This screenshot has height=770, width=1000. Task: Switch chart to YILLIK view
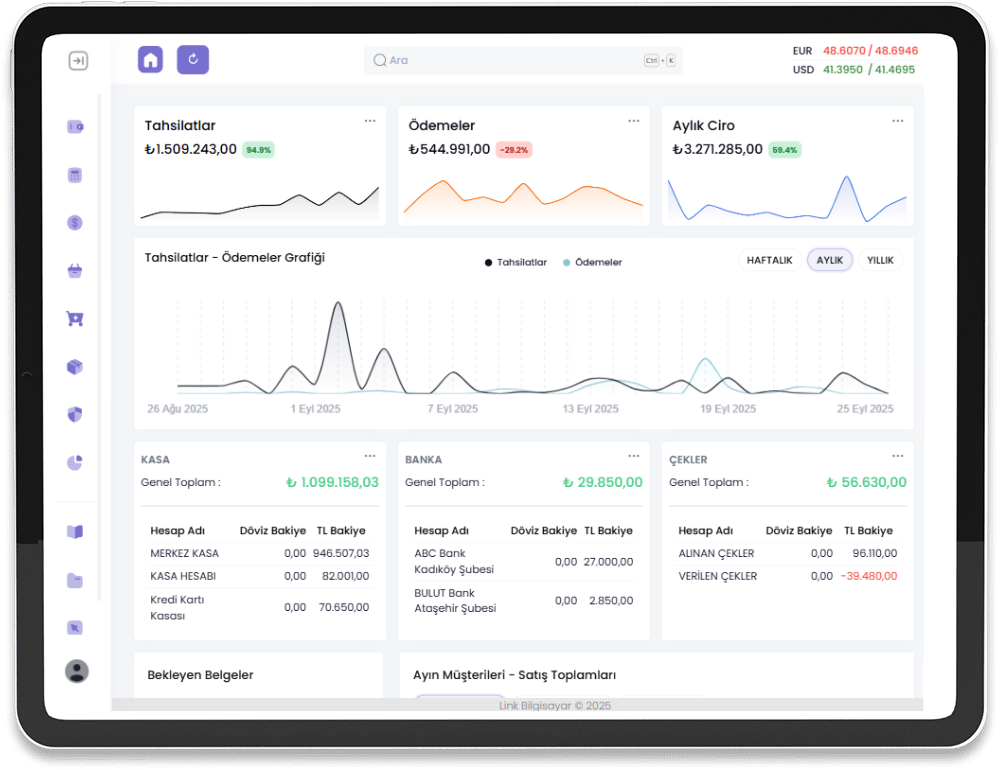[x=880, y=260]
